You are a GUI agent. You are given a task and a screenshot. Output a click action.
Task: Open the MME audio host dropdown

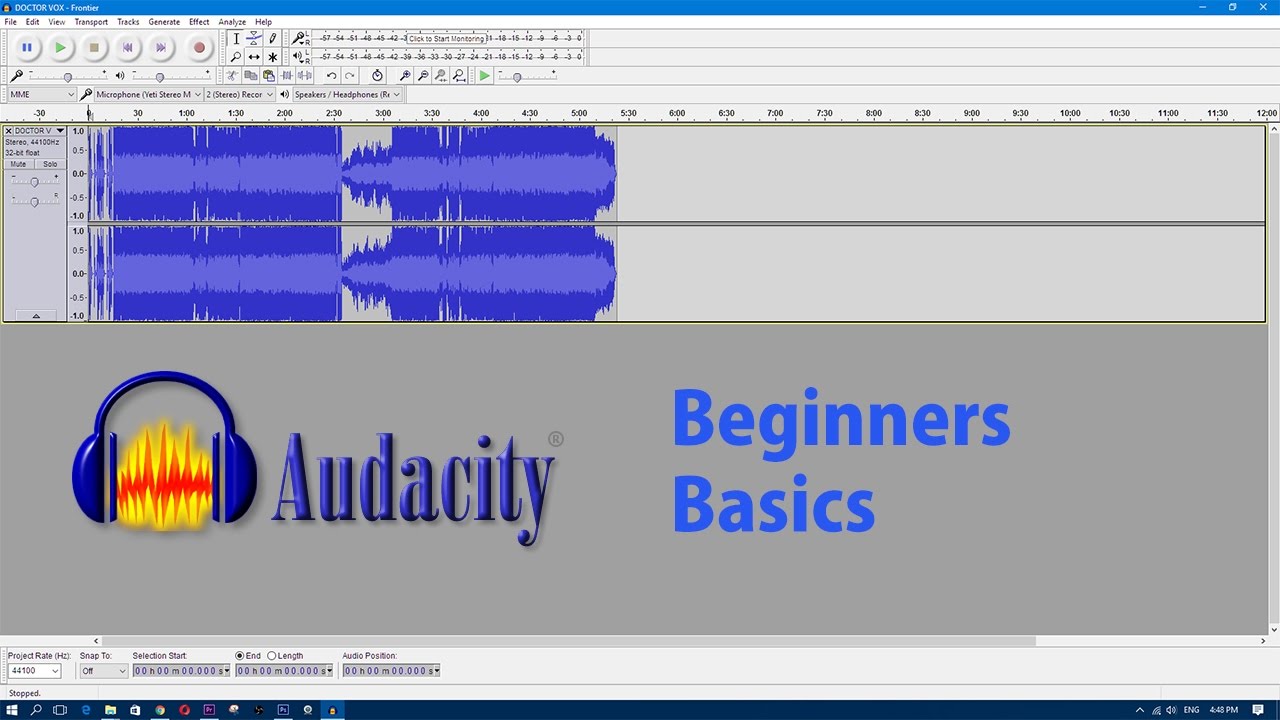click(41, 94)
